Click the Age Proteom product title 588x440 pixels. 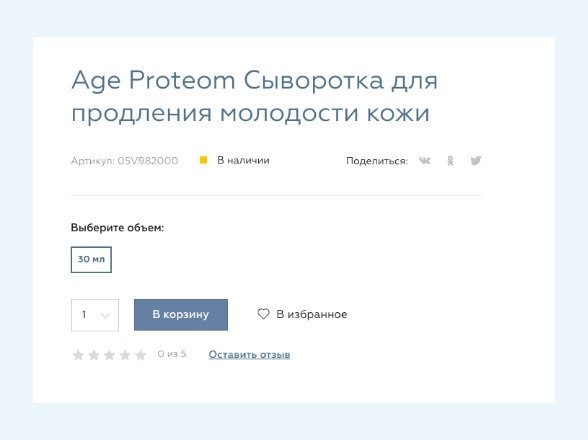point(254,96)
